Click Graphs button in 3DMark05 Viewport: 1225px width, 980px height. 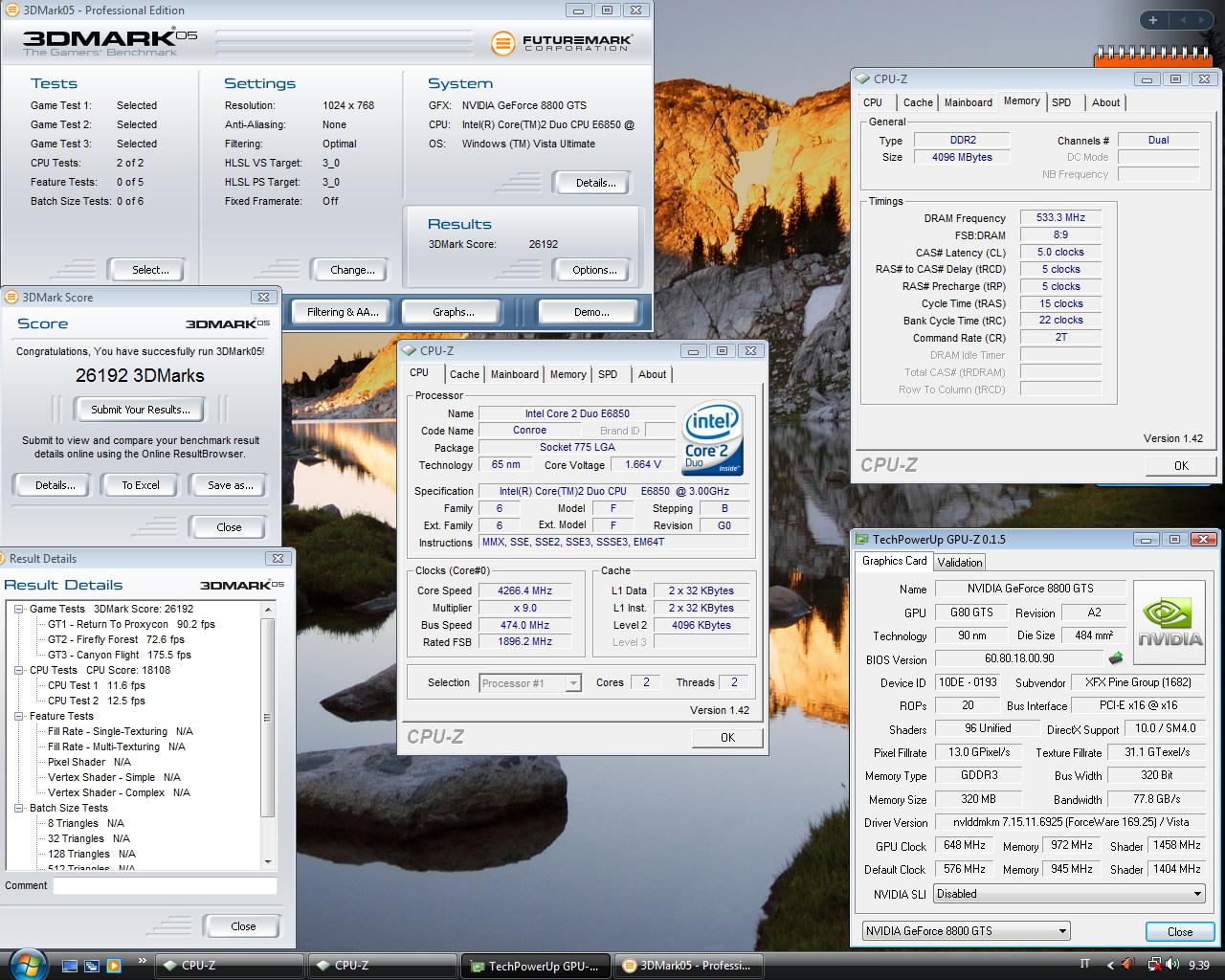pyautogui.click(x=454, y=312)
